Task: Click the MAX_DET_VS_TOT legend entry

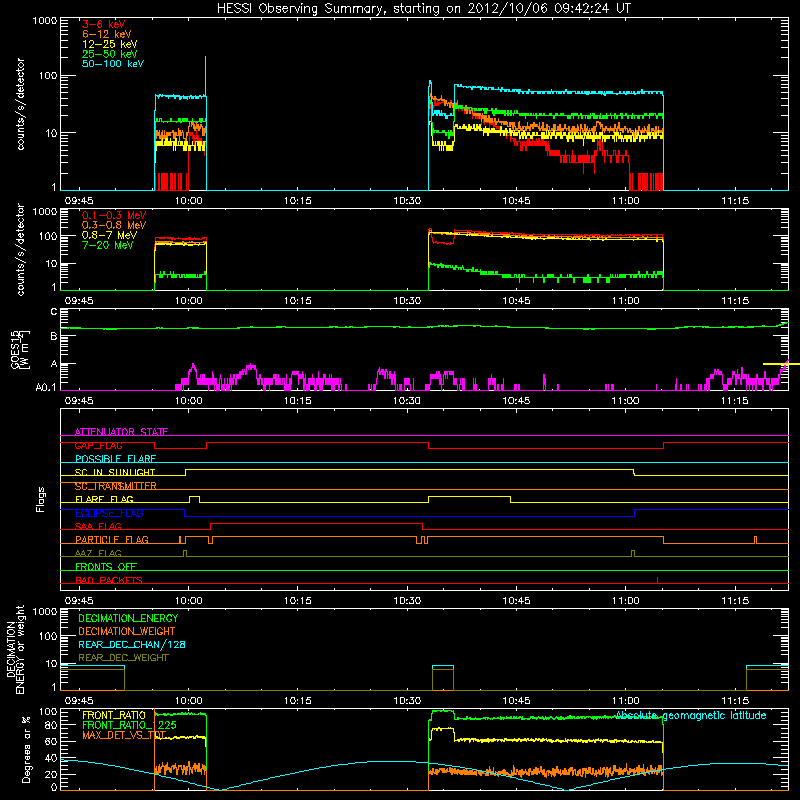Action: [x=124, y=735]
